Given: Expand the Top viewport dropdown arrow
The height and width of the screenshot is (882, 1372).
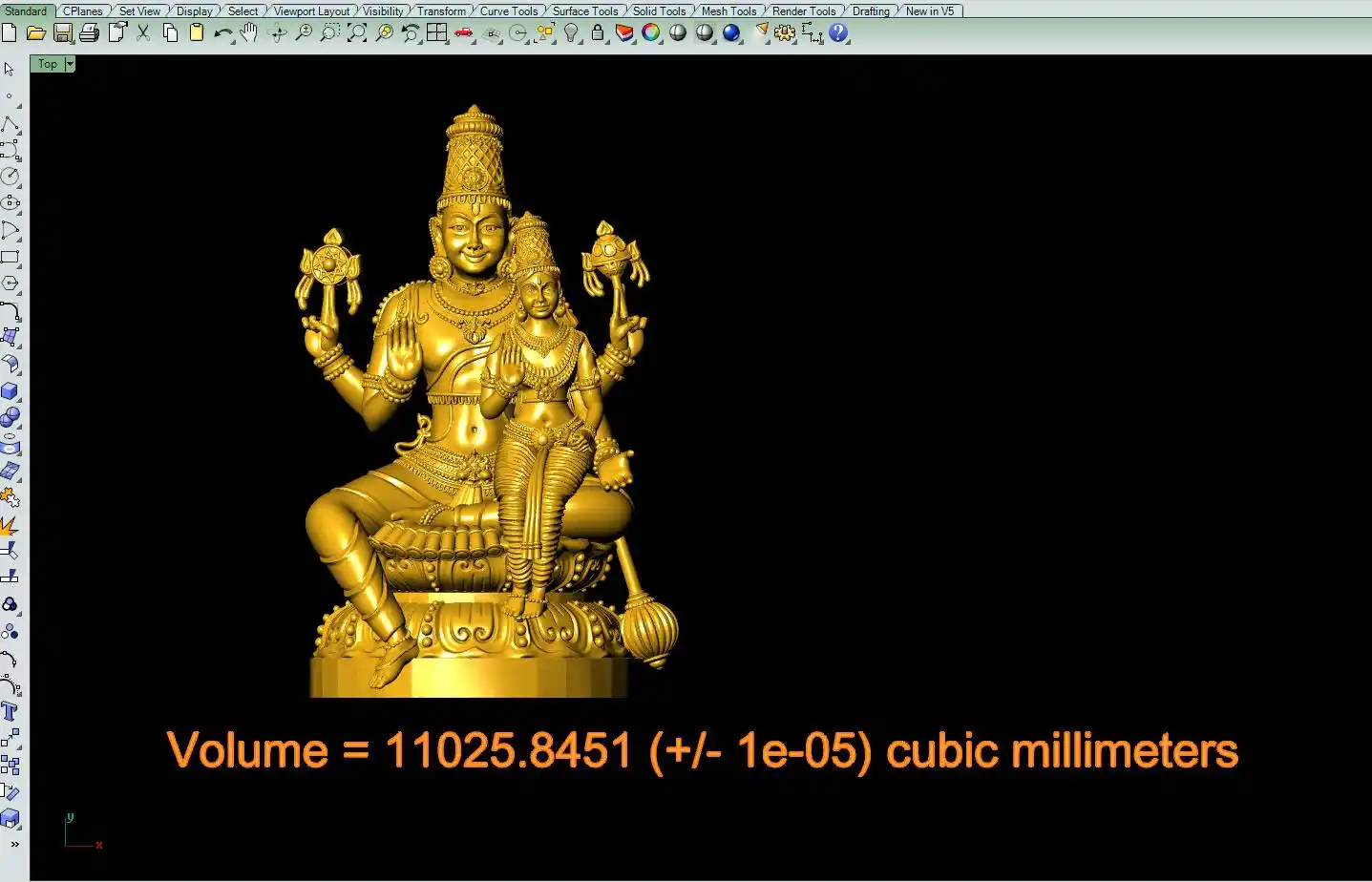Looking at the screenshot, I should [x=70, y=64].
